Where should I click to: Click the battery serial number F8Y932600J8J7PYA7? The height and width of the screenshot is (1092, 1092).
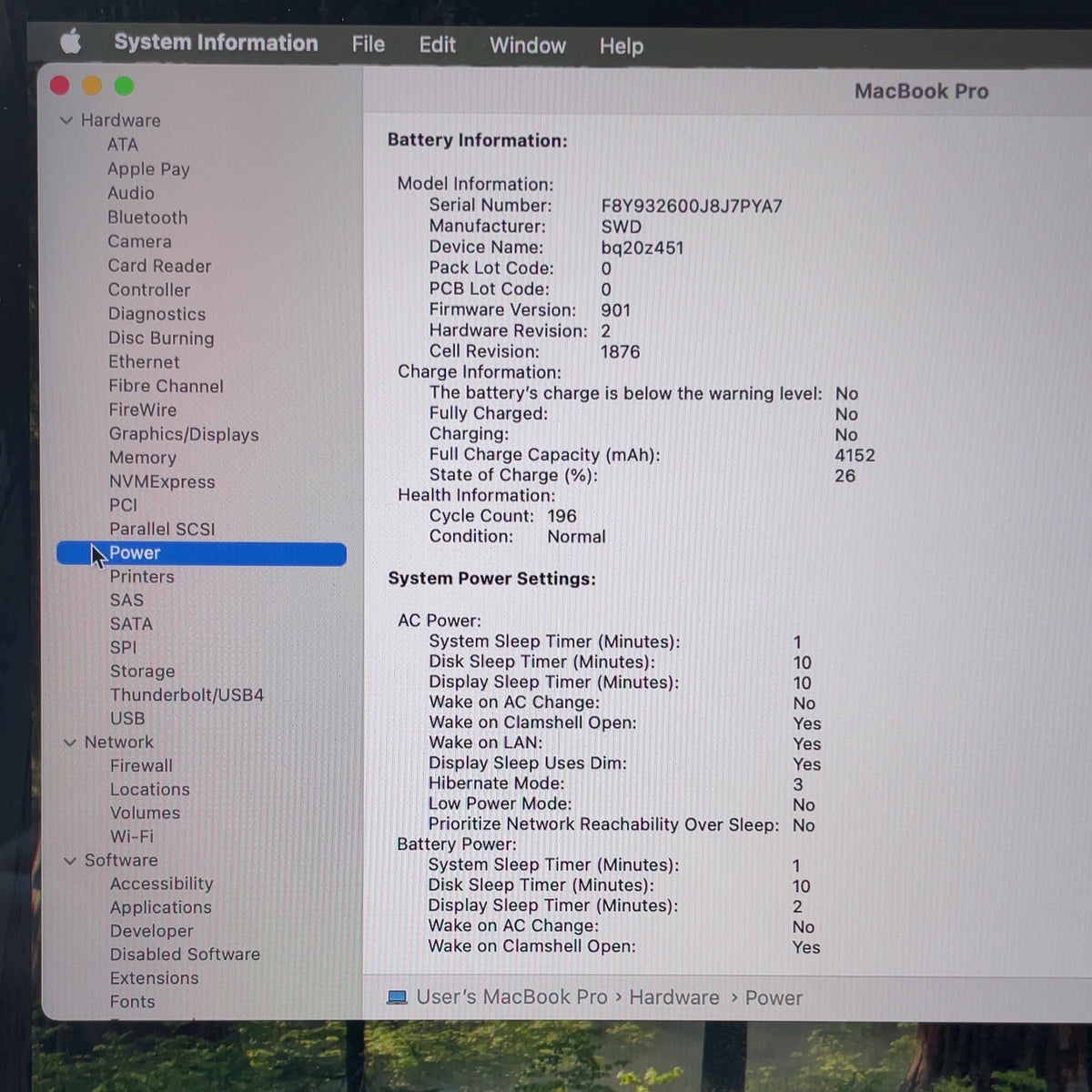pyautogui.click(x=692, y=207)
